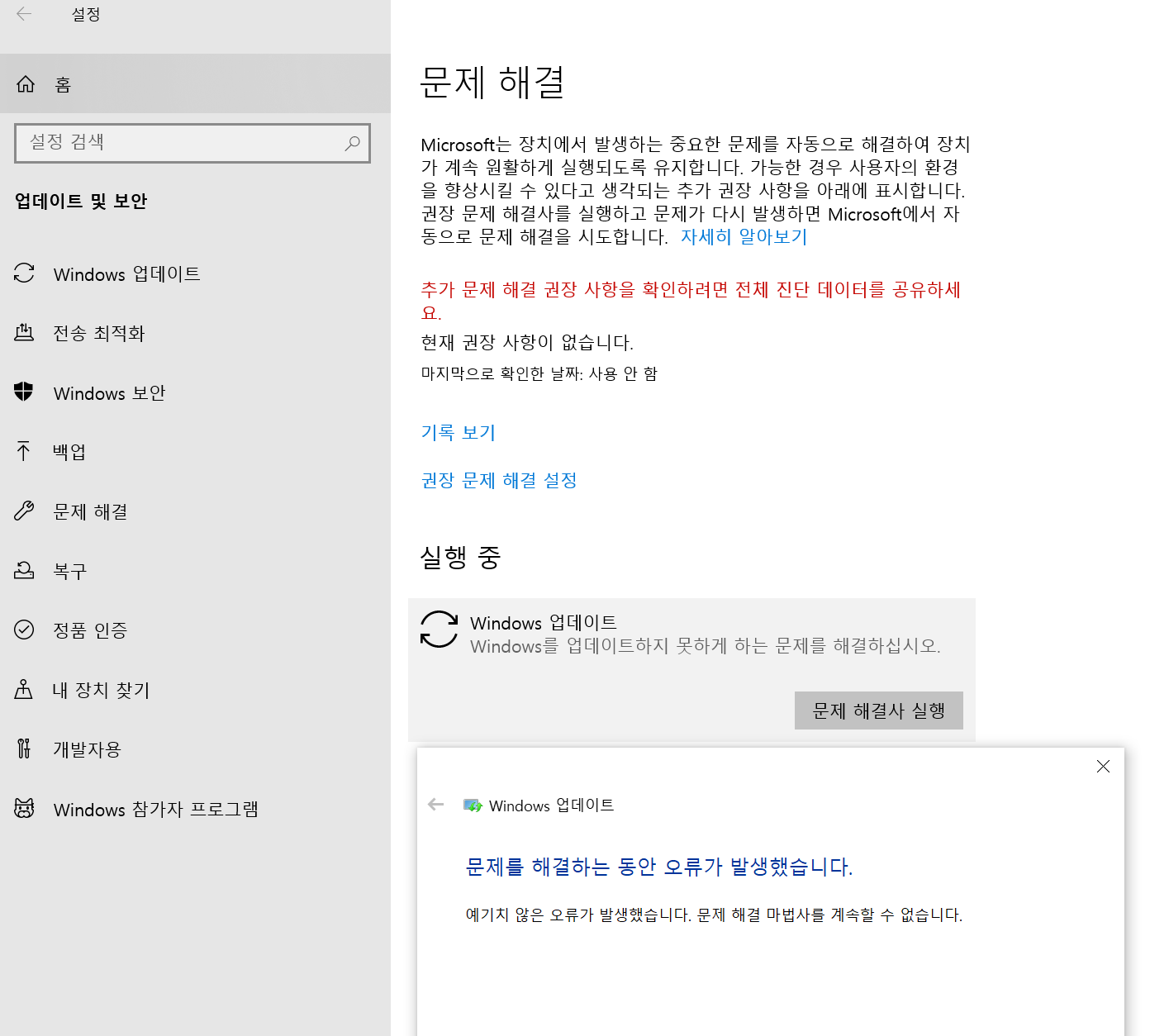Click inside the 설정 검색 search field
Screen dimensions: 1169x1036
(x=192, y=142)
